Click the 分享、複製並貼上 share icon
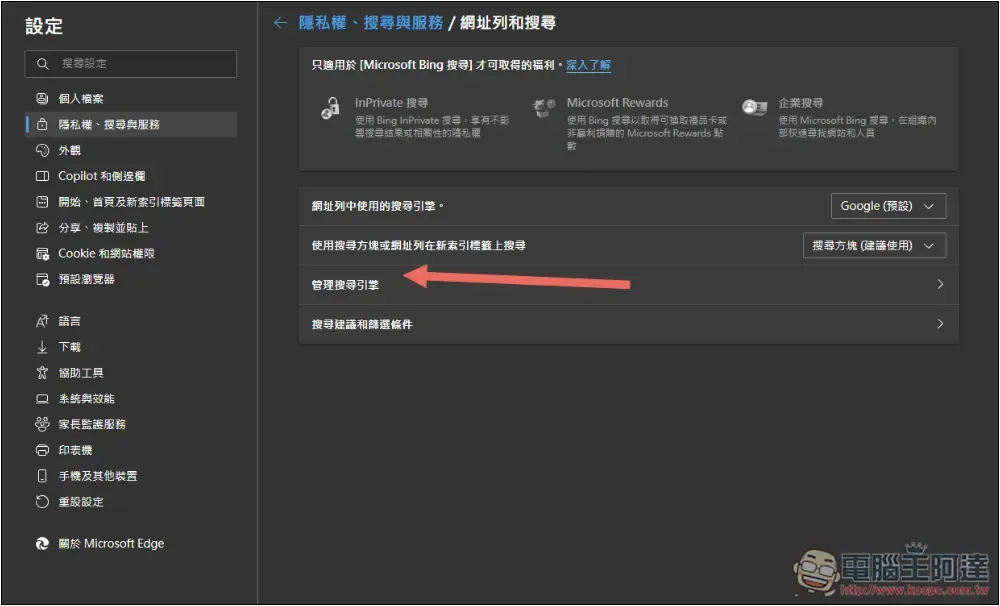This screenshot has width=1000, height=606. tap(42, 228)
